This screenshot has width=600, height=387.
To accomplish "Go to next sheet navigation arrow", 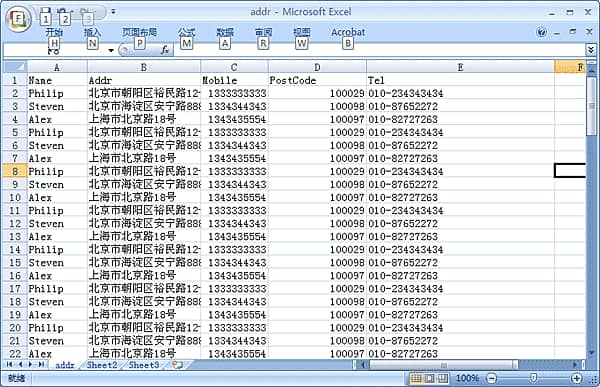I will click(30, 364).
